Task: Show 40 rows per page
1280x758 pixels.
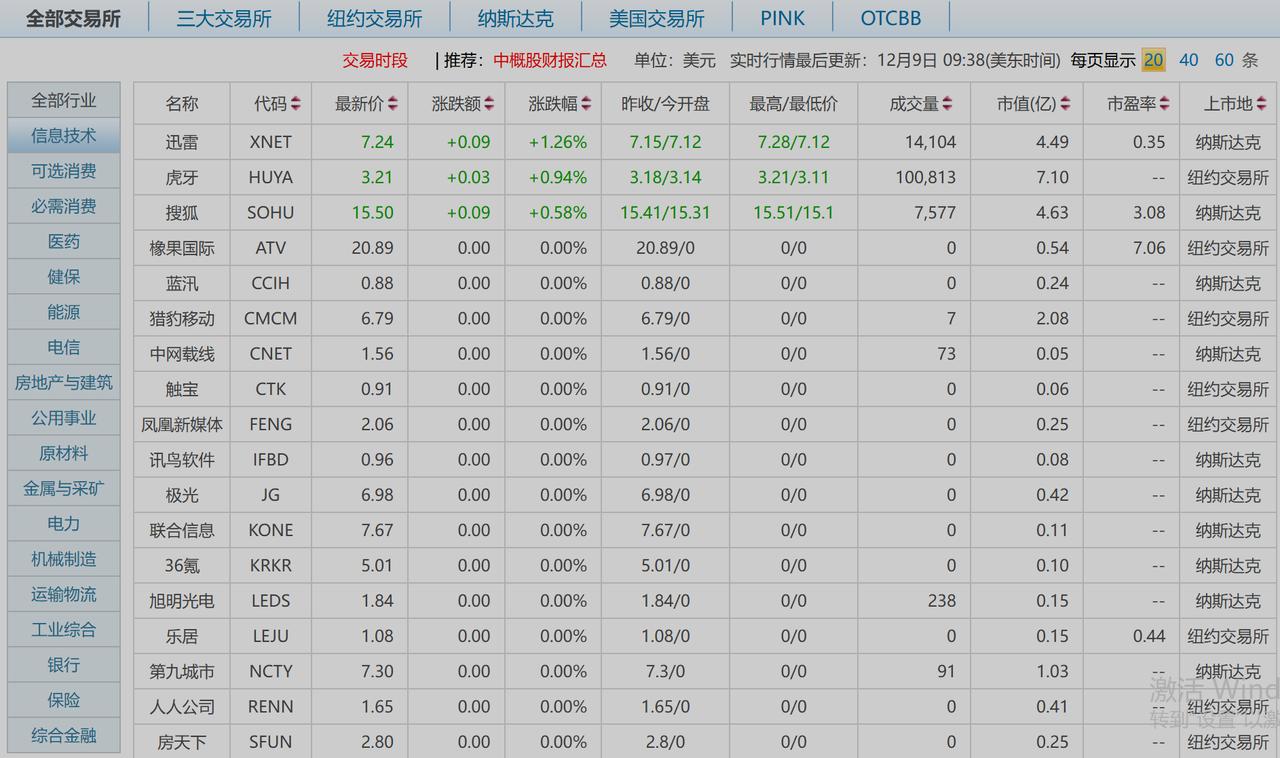Action: (1189, 60)
